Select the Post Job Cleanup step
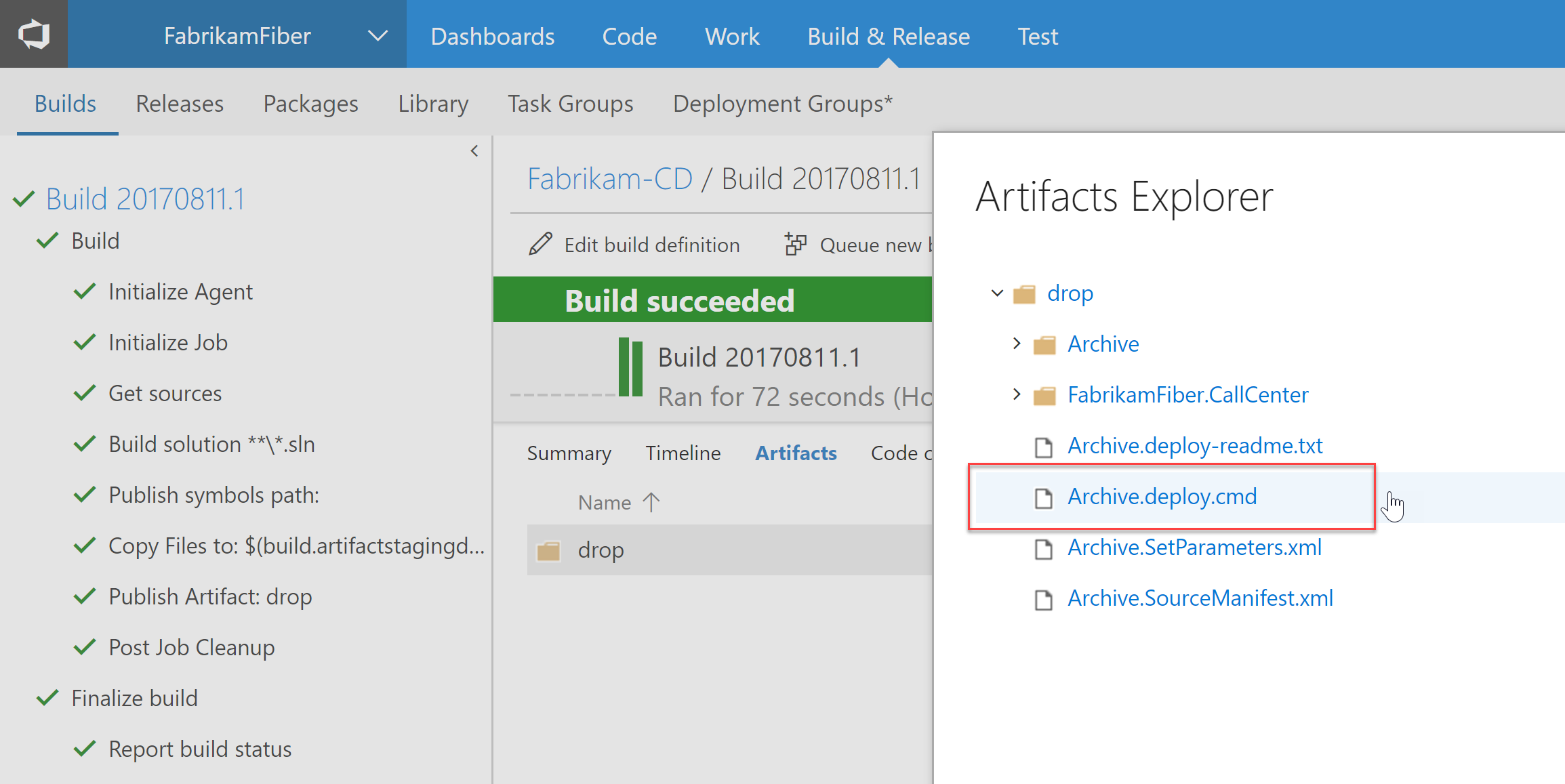The width and height of the screenshot is (1565, 784). [192, 648]
